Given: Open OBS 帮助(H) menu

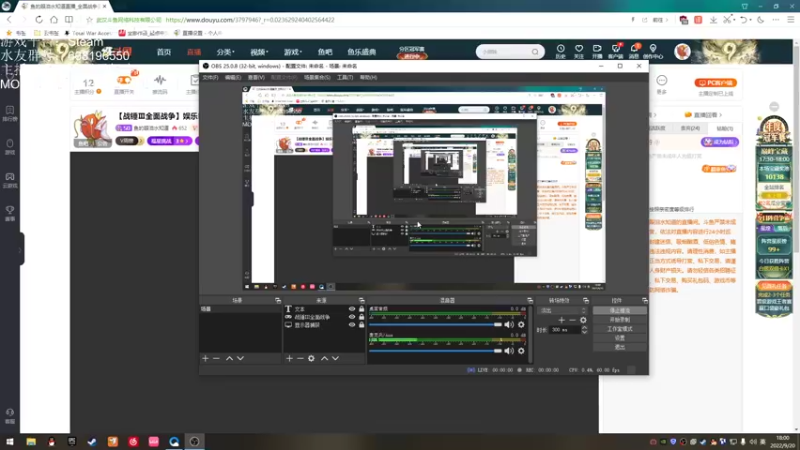Looking at the screenshot, I should click(368, 78).
